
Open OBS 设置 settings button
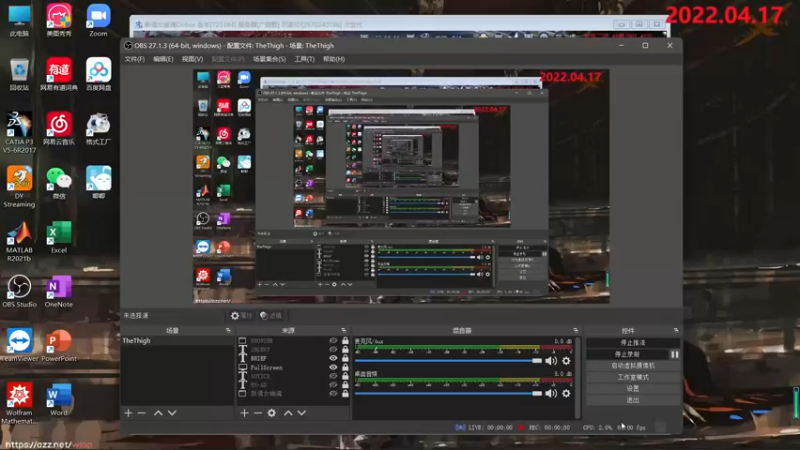click(x=633, y=388)
